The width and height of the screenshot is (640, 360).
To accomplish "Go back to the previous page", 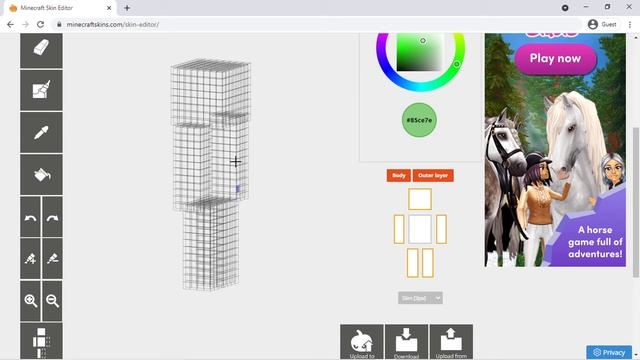I will pyautogui.click(x=10, y=24).
